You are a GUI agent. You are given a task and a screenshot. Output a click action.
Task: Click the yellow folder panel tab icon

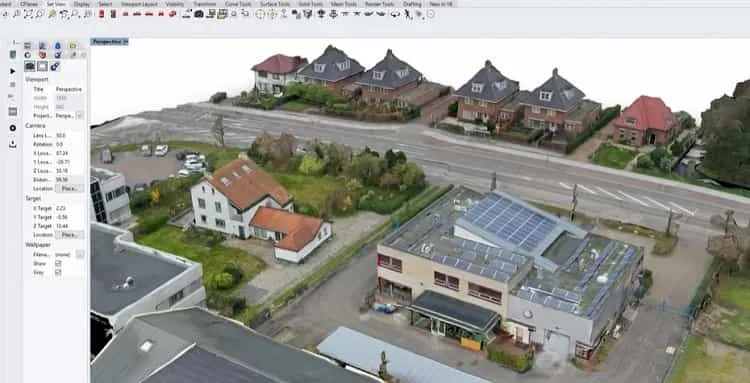click(x=73, y=45)
